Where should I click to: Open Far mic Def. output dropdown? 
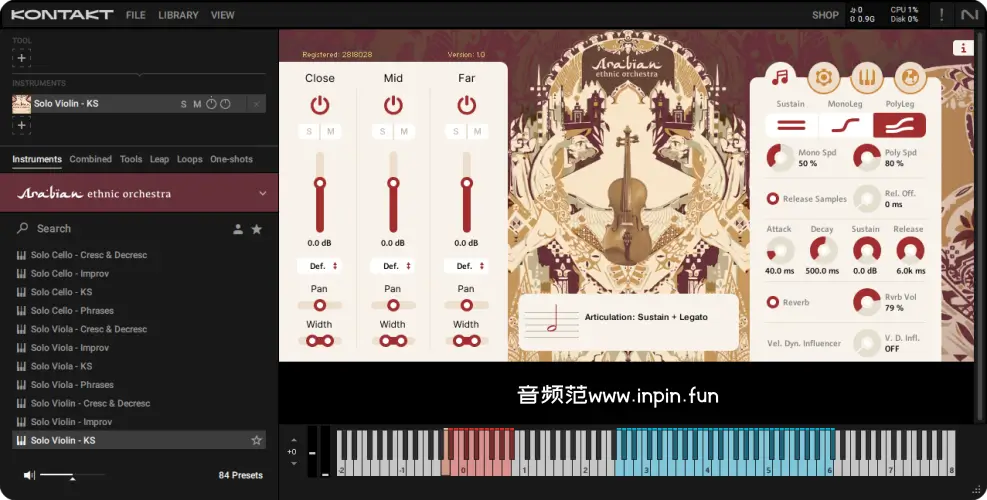point(466,266)
